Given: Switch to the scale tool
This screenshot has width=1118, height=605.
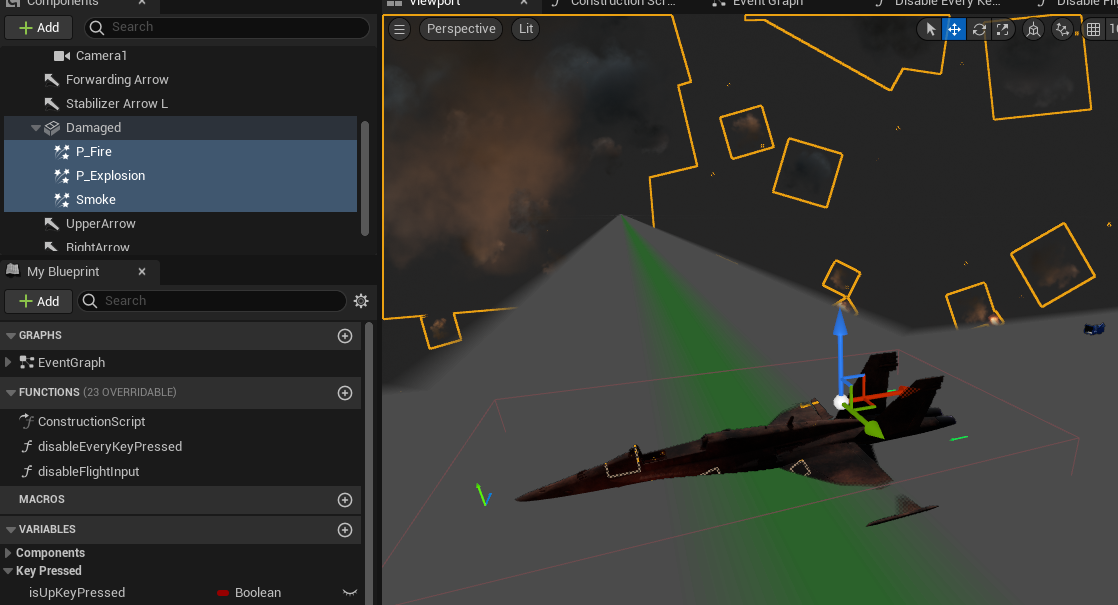Looking at the screenshot, I should pos(1002,29).
